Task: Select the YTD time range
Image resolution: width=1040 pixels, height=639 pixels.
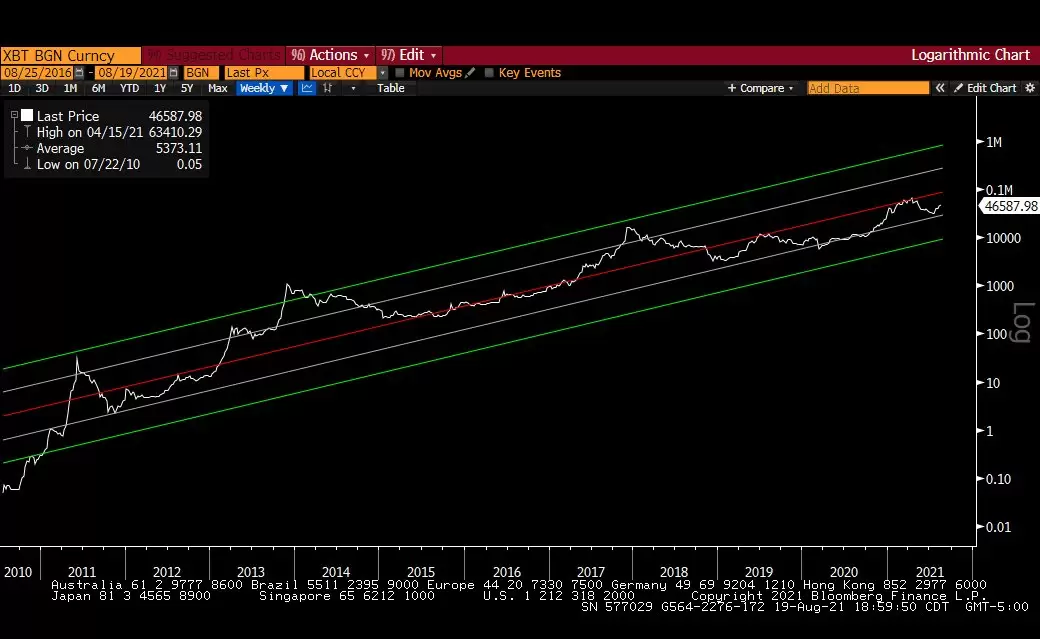Action: (129, 88)
